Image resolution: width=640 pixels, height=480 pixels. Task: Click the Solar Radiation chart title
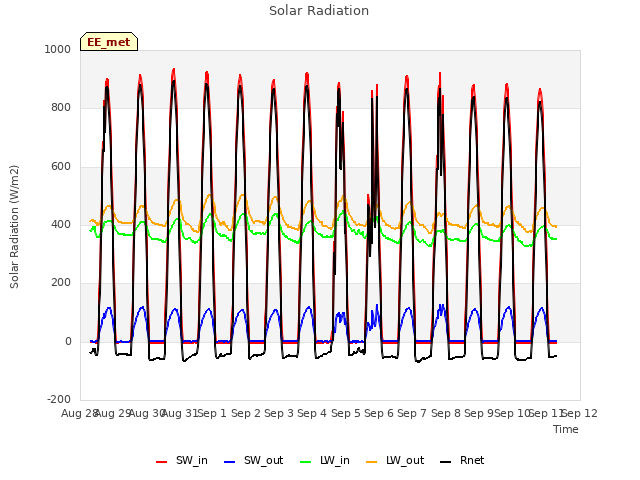tap(319, 11)
